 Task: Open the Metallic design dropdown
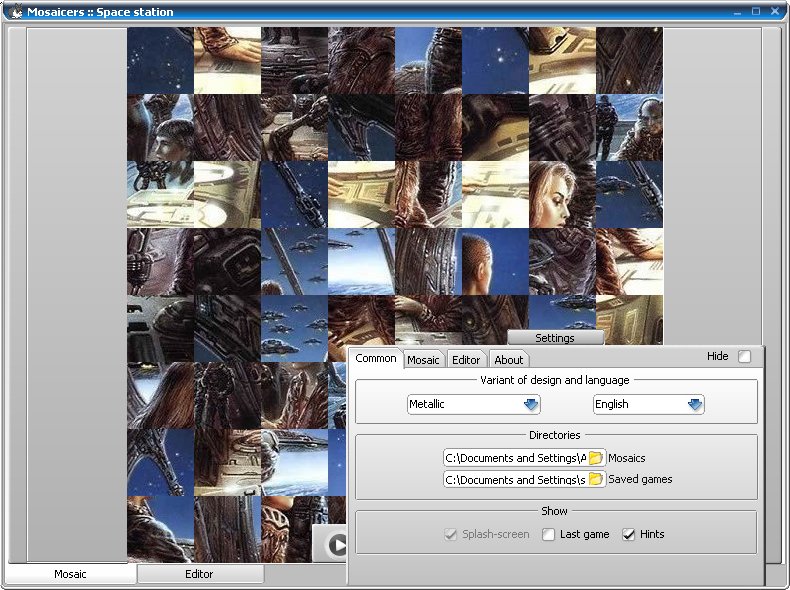coord(474,404)
